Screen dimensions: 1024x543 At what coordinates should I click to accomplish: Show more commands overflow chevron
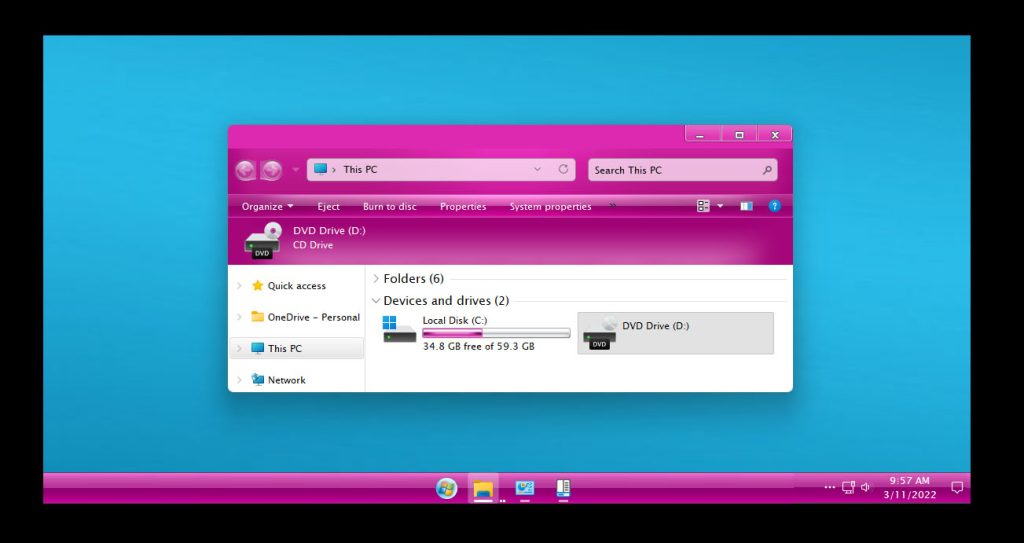(613, 205)
